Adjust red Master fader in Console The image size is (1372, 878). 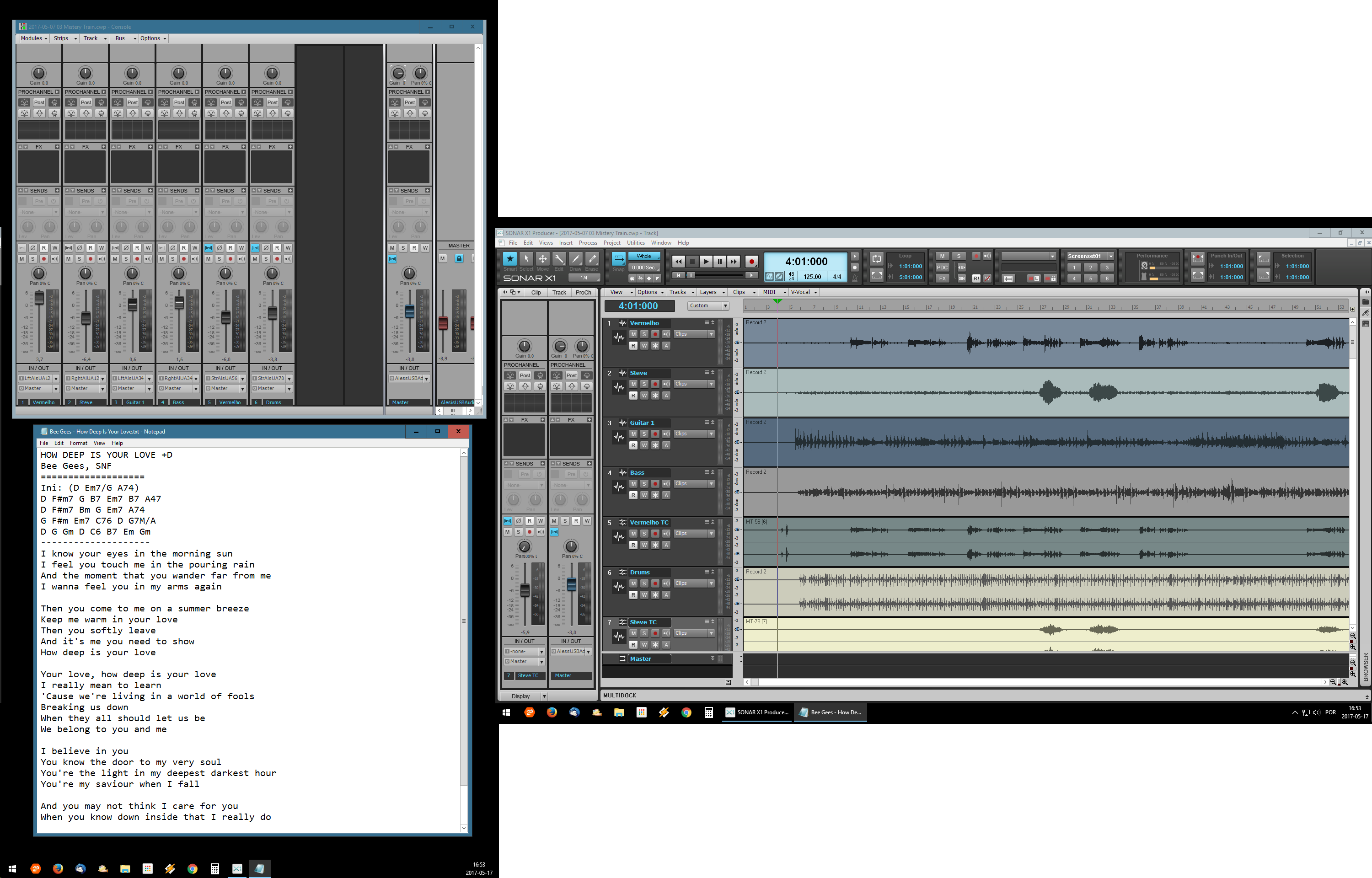(x=443, y=323)
